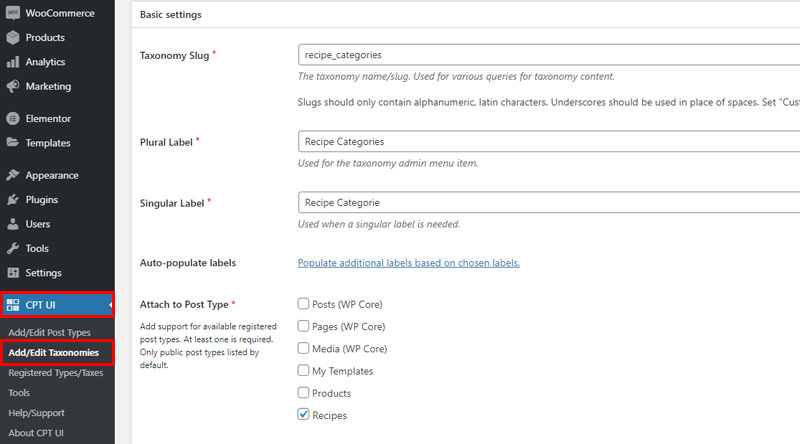The width and height of the screenshot is (800, 444).
Task: Check the Posts (WP Core) checkbox
Action: (x=303, y=304)
